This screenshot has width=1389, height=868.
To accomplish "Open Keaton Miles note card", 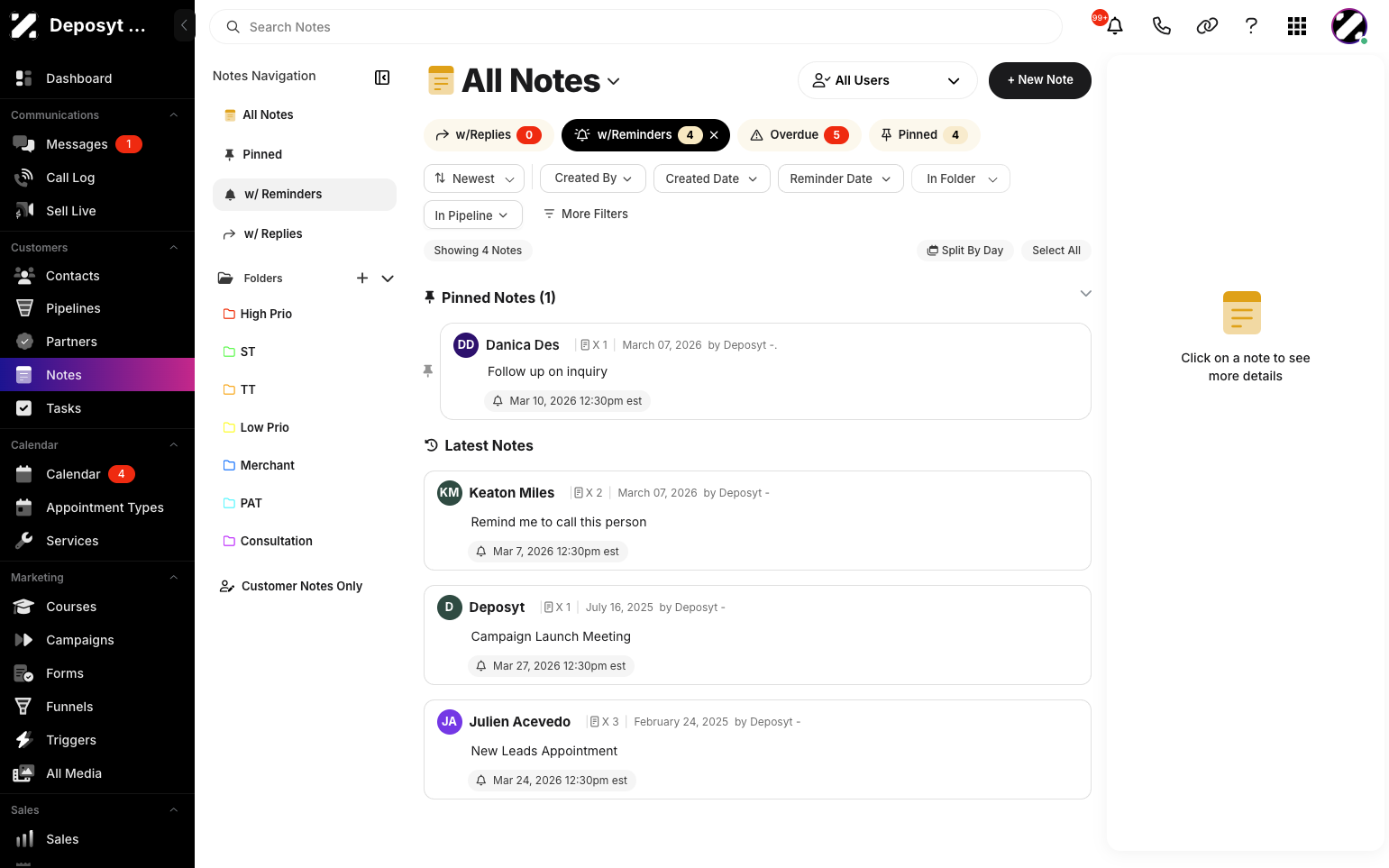I will (757, 520).
